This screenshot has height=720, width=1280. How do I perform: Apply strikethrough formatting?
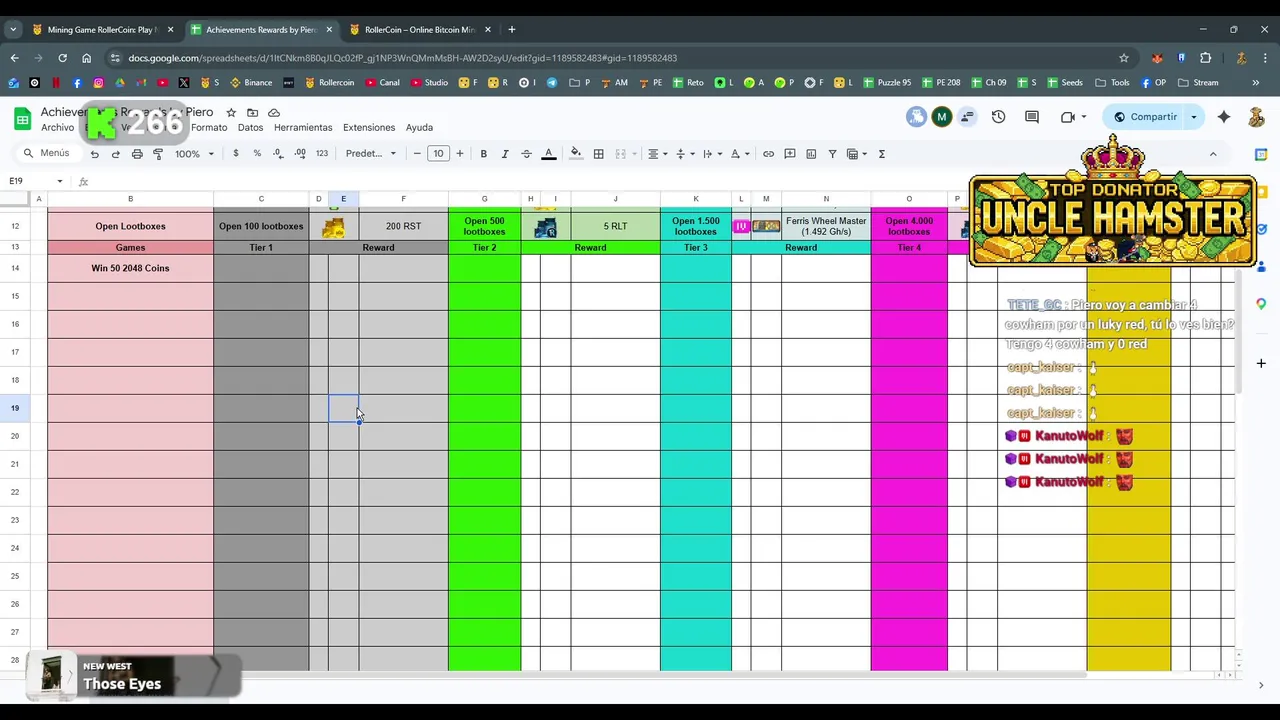coord(527,154)
